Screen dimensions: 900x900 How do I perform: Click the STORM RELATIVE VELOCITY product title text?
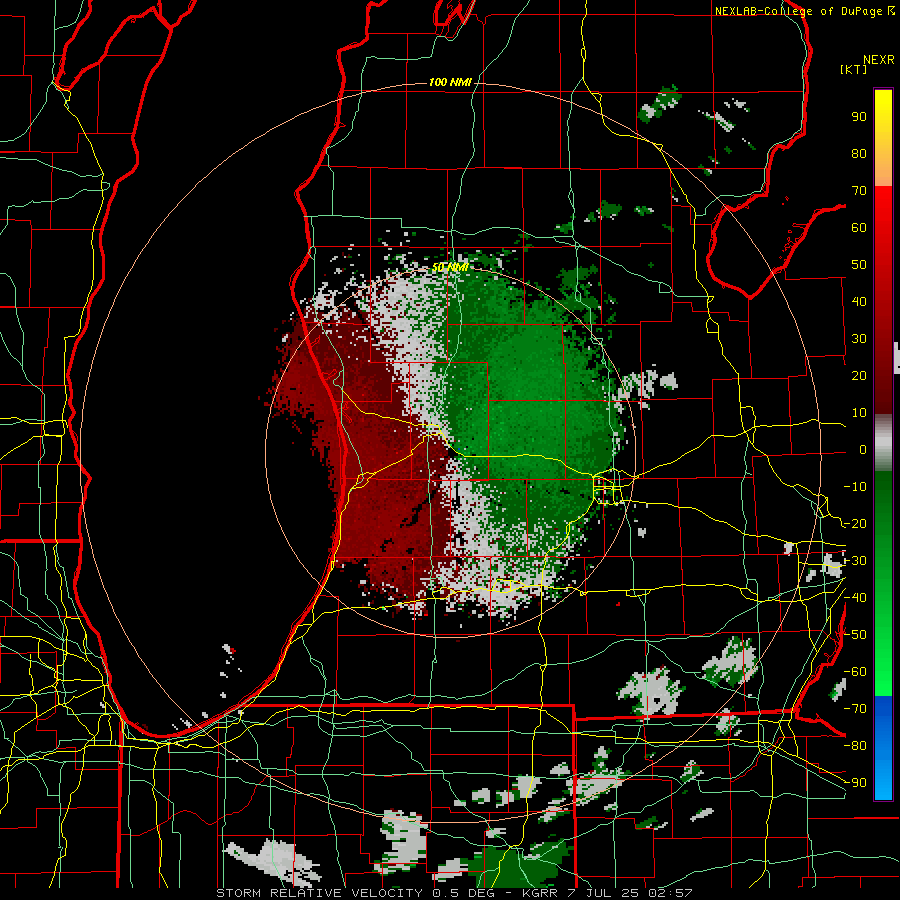point(319,893)
